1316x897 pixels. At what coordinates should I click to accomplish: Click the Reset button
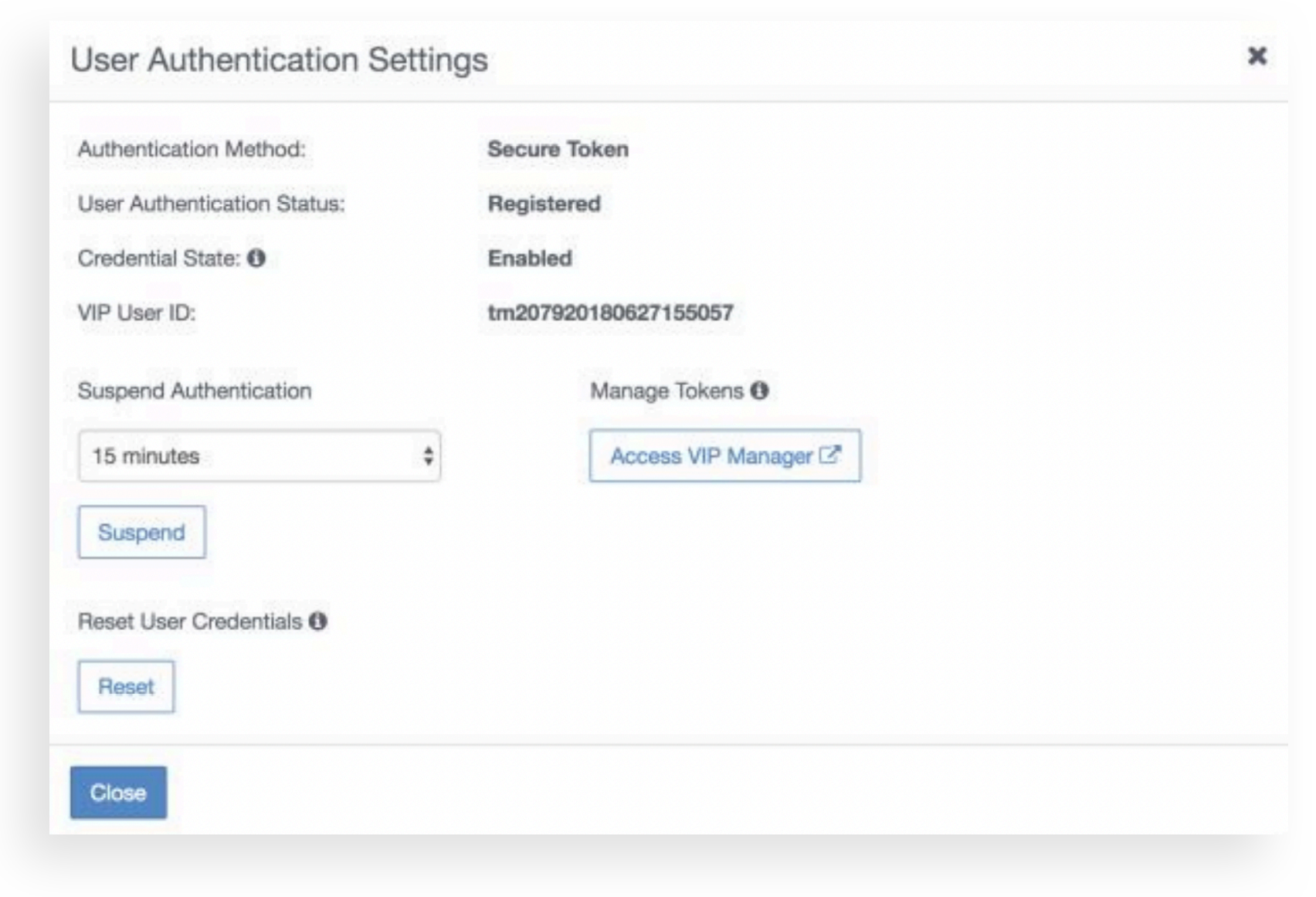pyautogui.click(x=126, y=686)
